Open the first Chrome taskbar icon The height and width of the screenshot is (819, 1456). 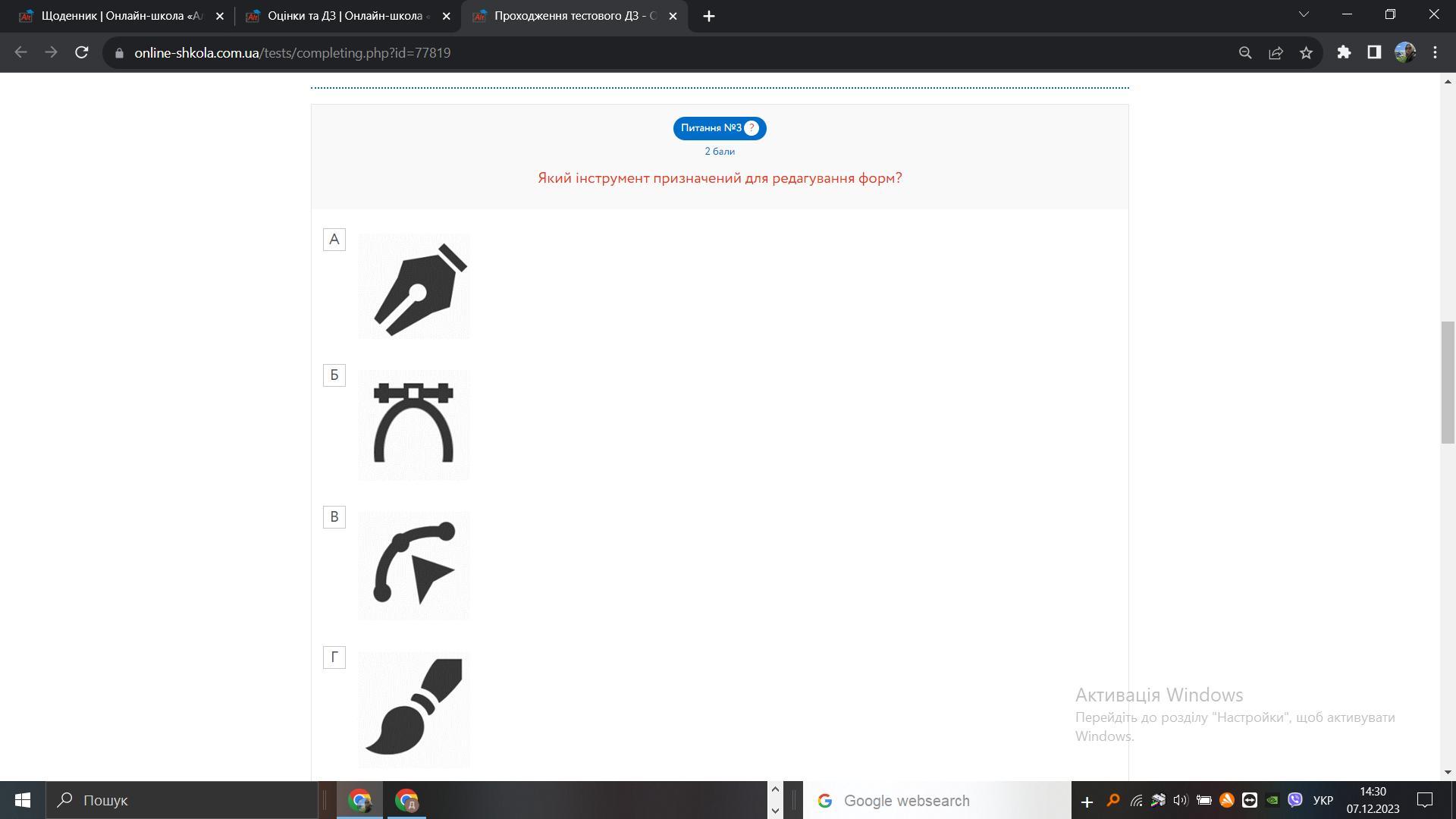click(360, 800)
